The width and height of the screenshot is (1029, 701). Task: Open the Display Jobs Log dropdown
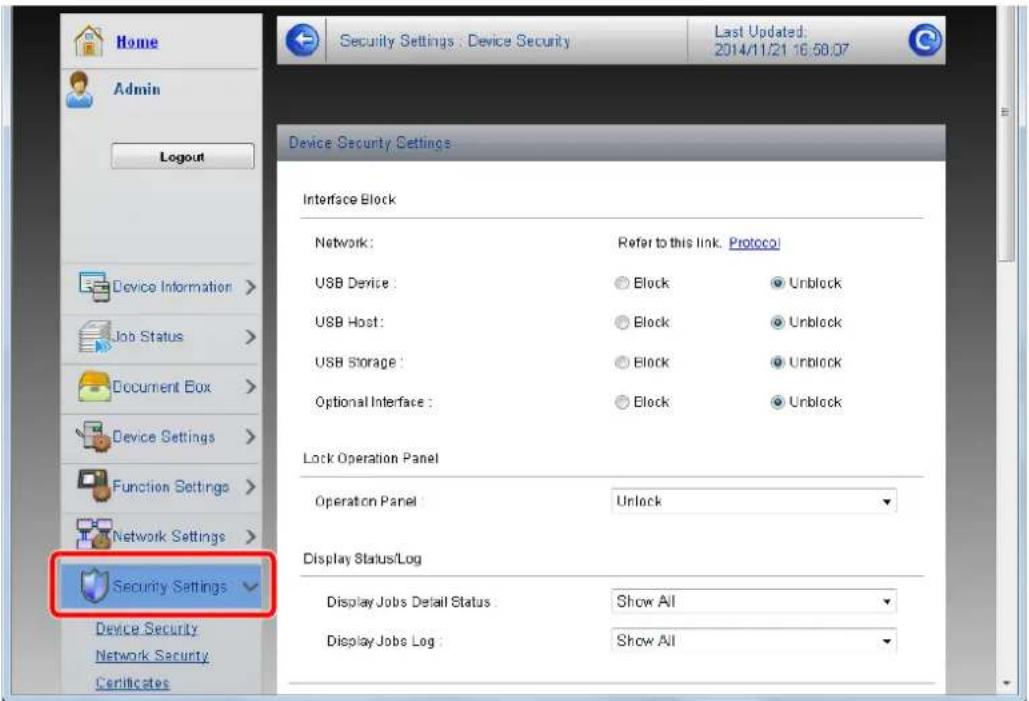(x=753, y=641)
